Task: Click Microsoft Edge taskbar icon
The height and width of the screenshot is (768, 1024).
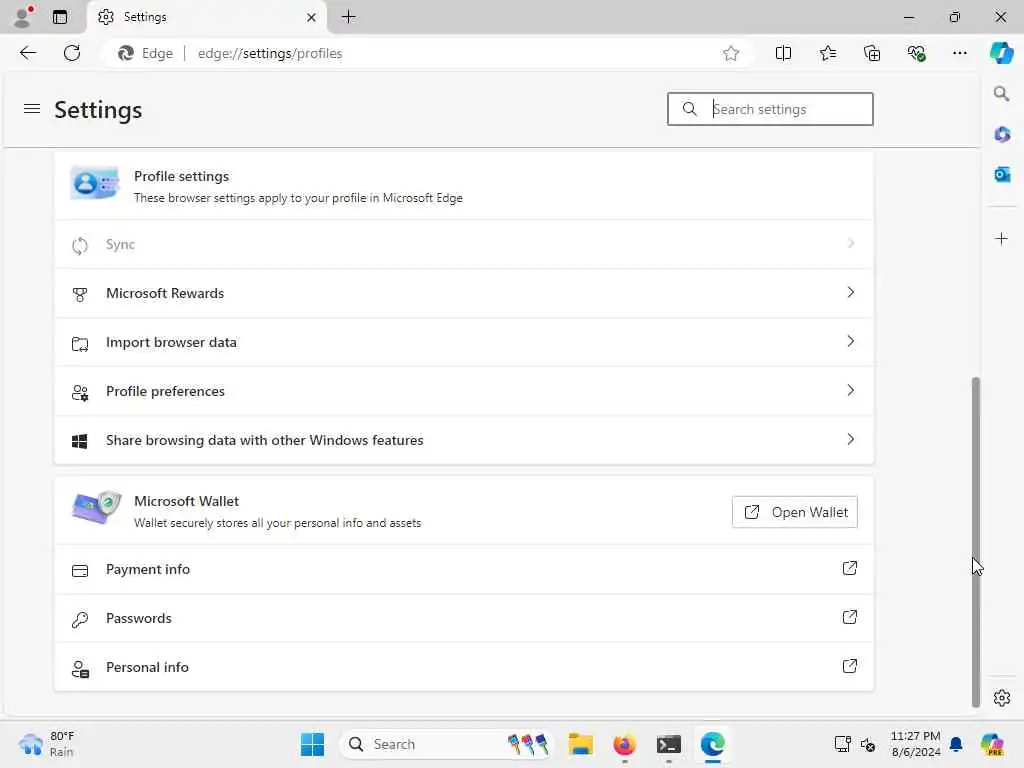Action: (x=712, y=744)
